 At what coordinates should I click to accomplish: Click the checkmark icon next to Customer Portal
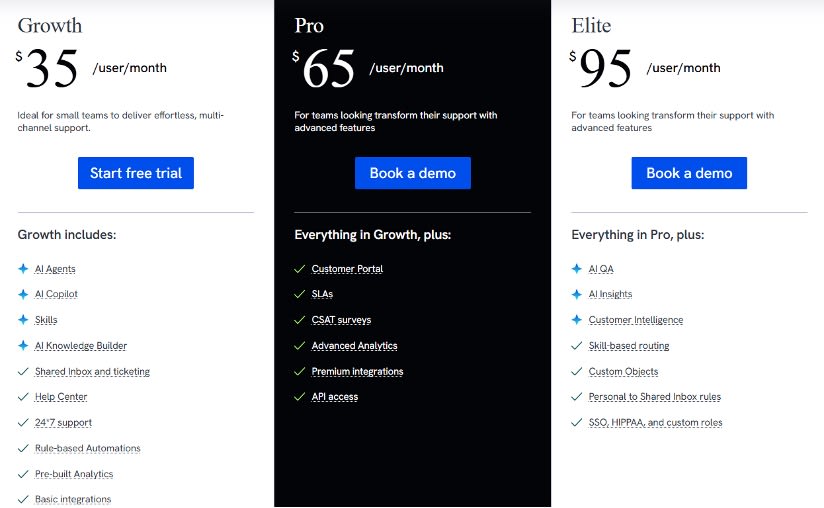pyautogui.click(x=300, y=269)
